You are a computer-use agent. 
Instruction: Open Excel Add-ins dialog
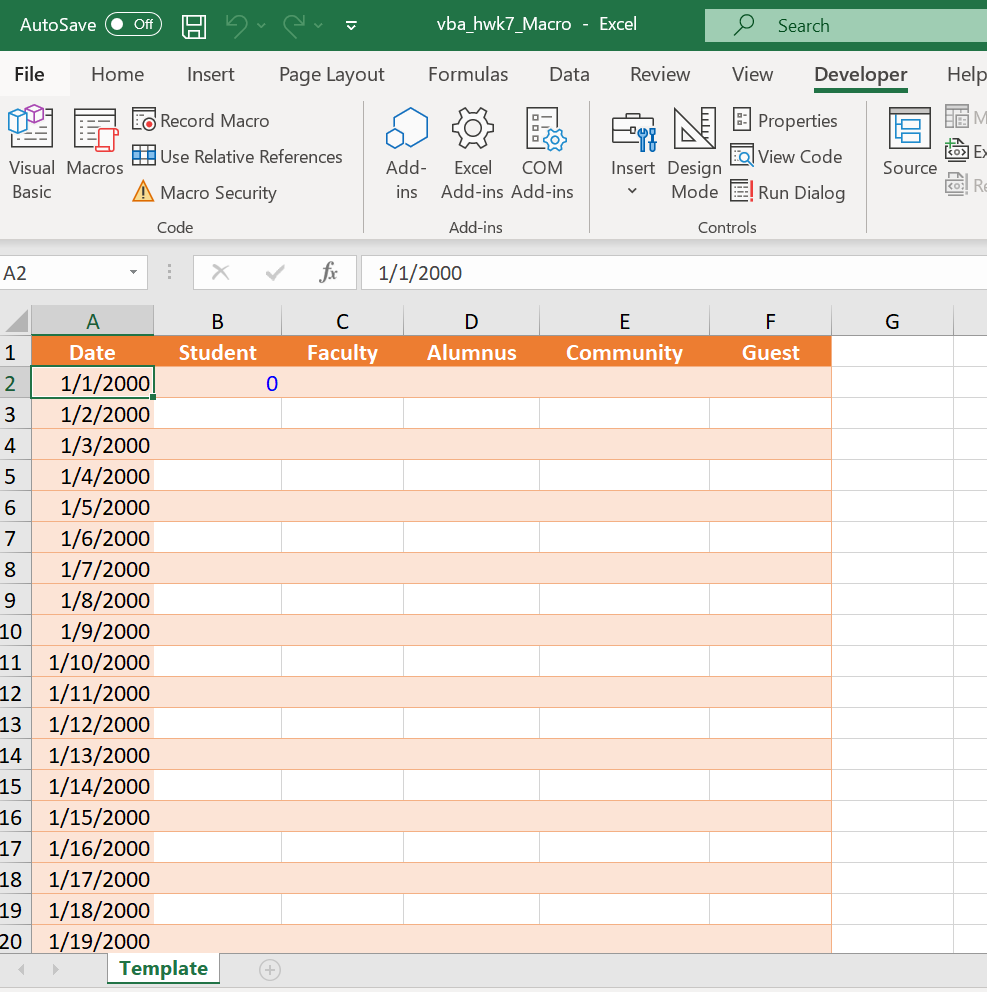(x=472, y=152)
